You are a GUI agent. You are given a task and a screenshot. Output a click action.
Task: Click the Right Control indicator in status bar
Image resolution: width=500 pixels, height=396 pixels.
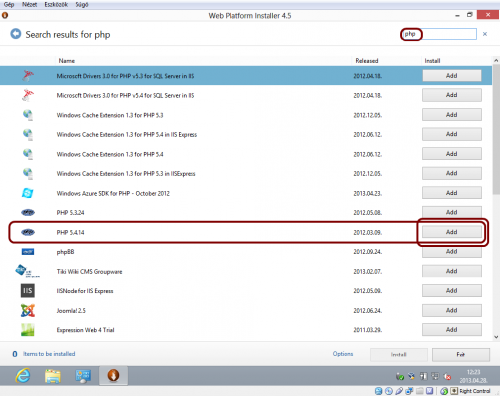[x=475, y=391]
